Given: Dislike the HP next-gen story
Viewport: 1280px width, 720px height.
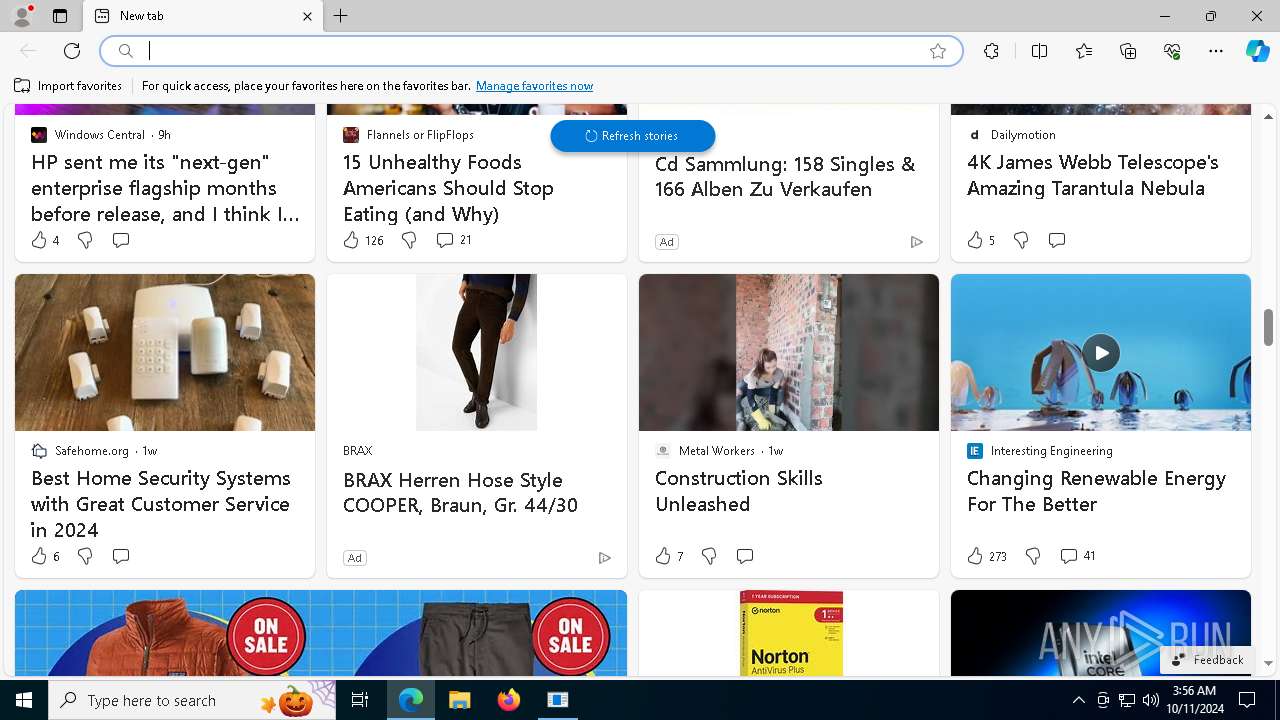Looking at the screenshot, I should coord(85,240).
